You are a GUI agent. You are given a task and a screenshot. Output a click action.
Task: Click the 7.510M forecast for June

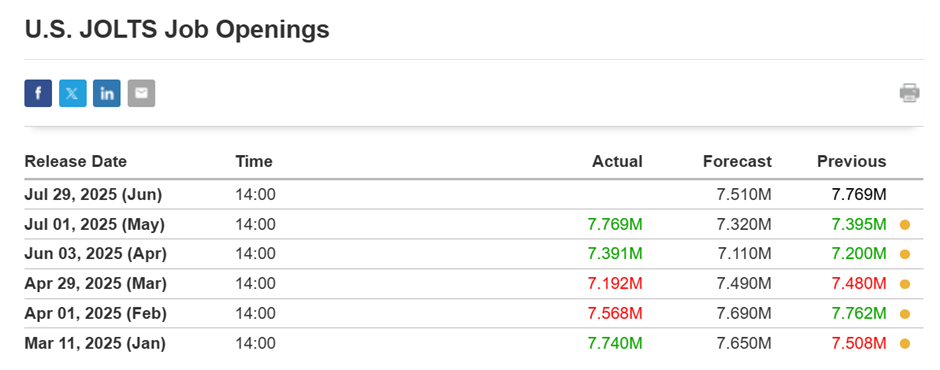[x=744, y=194]
